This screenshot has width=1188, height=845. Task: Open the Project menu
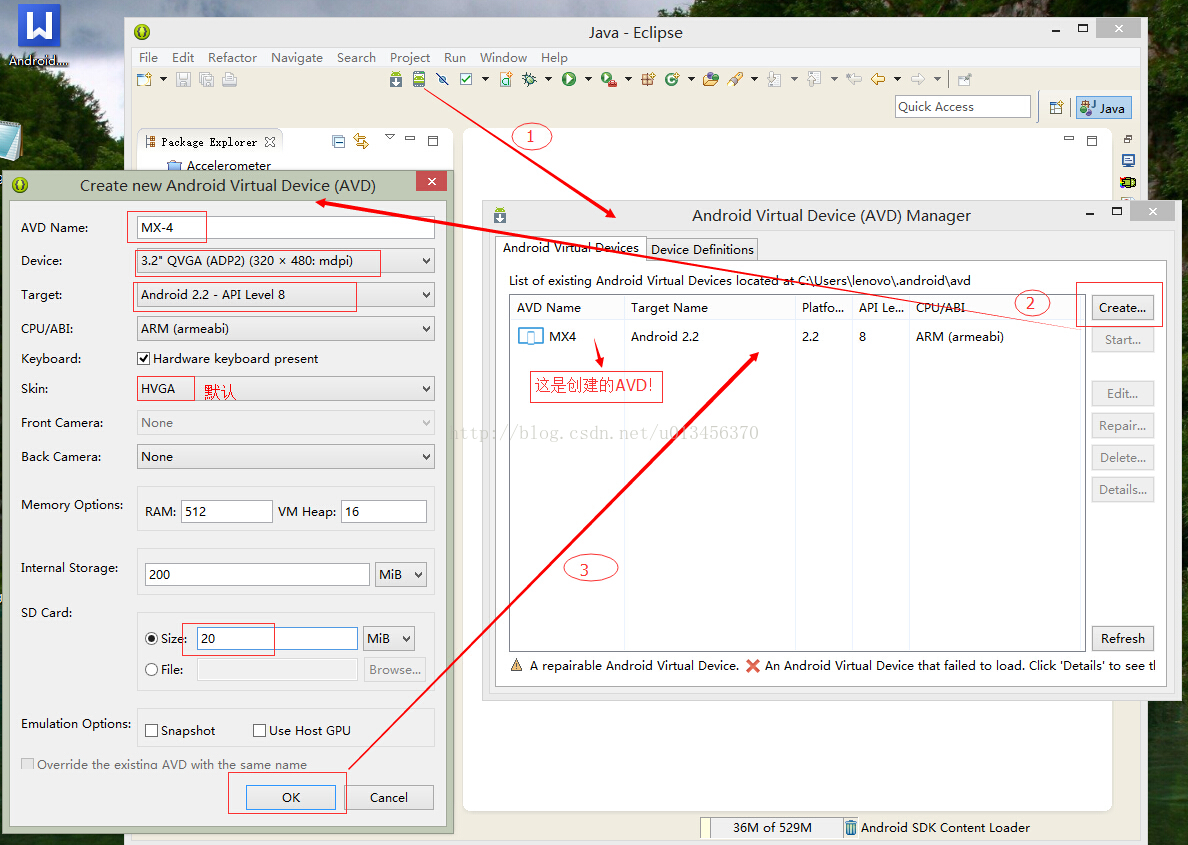(409, 58)
